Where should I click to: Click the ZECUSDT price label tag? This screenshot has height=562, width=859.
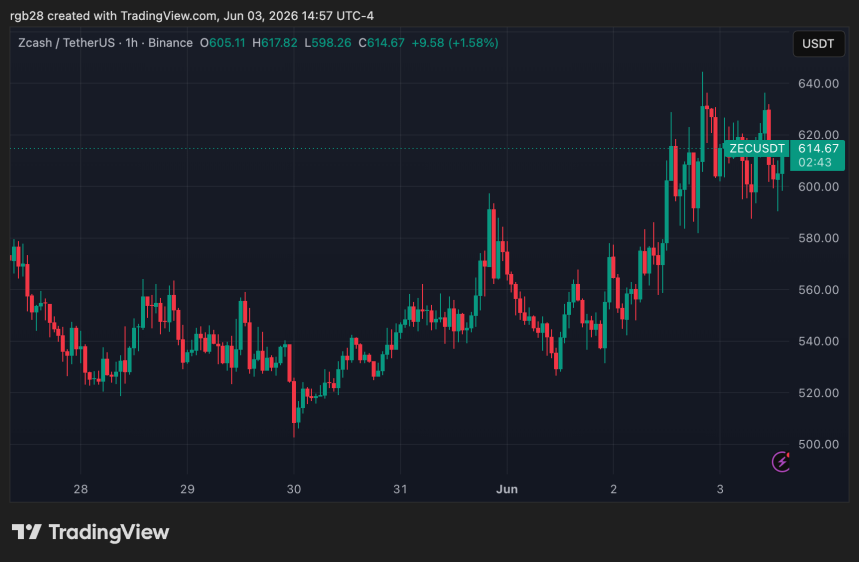757,148
